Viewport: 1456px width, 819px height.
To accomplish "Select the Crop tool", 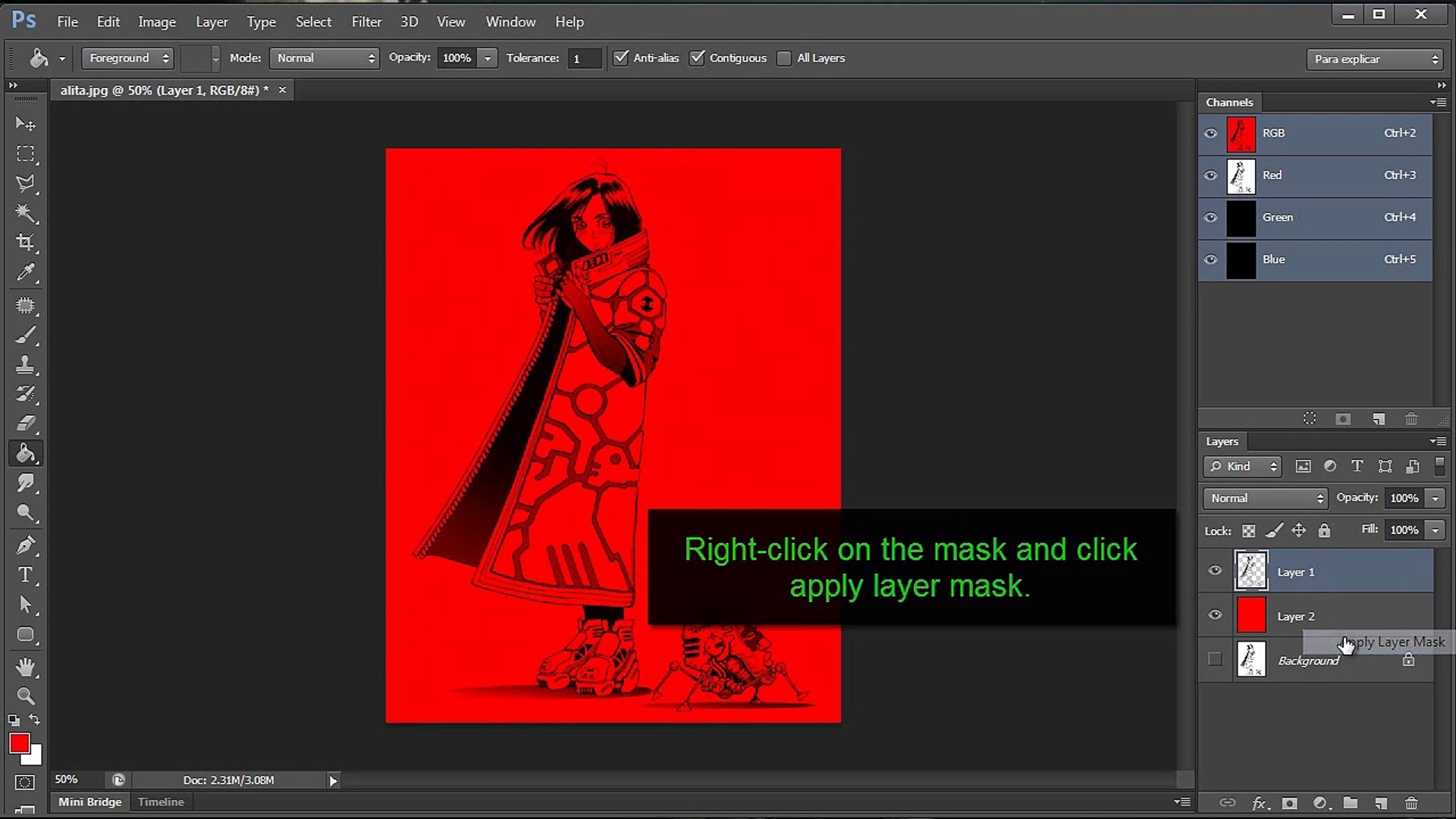I will (x=25, y=243).
